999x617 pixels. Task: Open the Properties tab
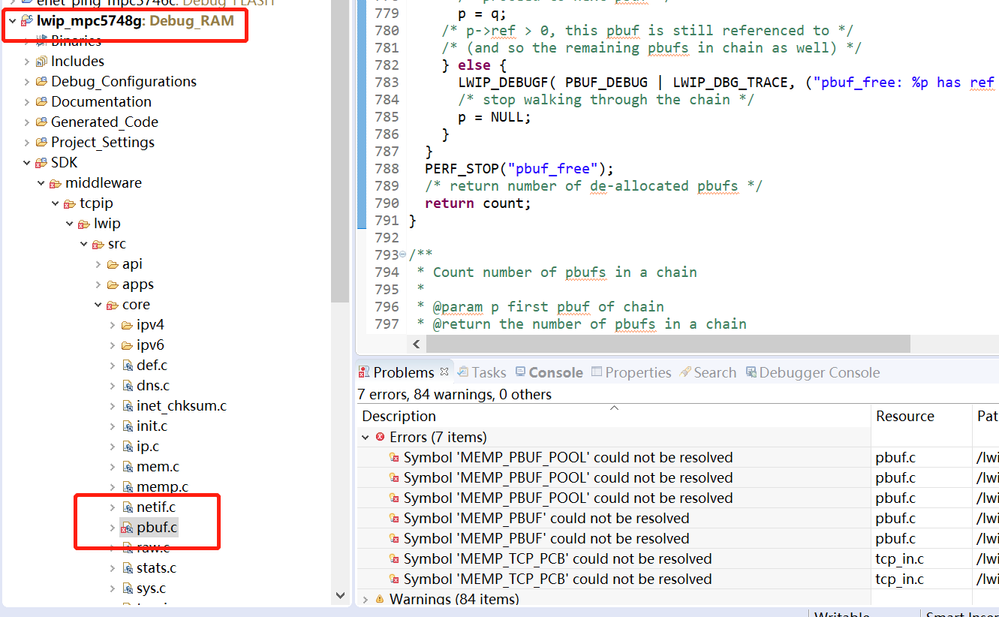click(631, 372)
